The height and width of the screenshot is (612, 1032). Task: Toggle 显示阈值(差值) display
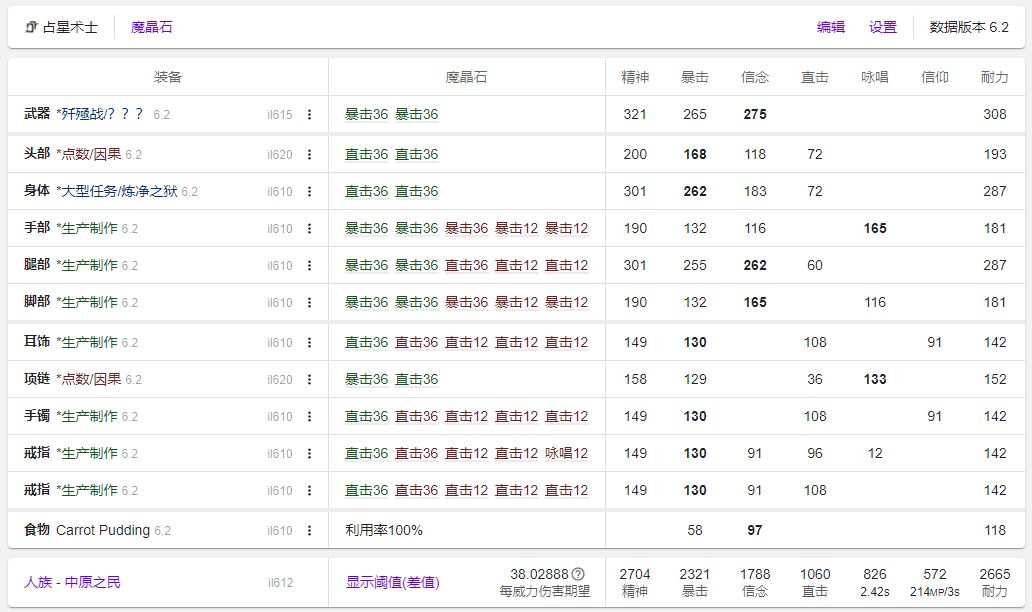point(392,582)
